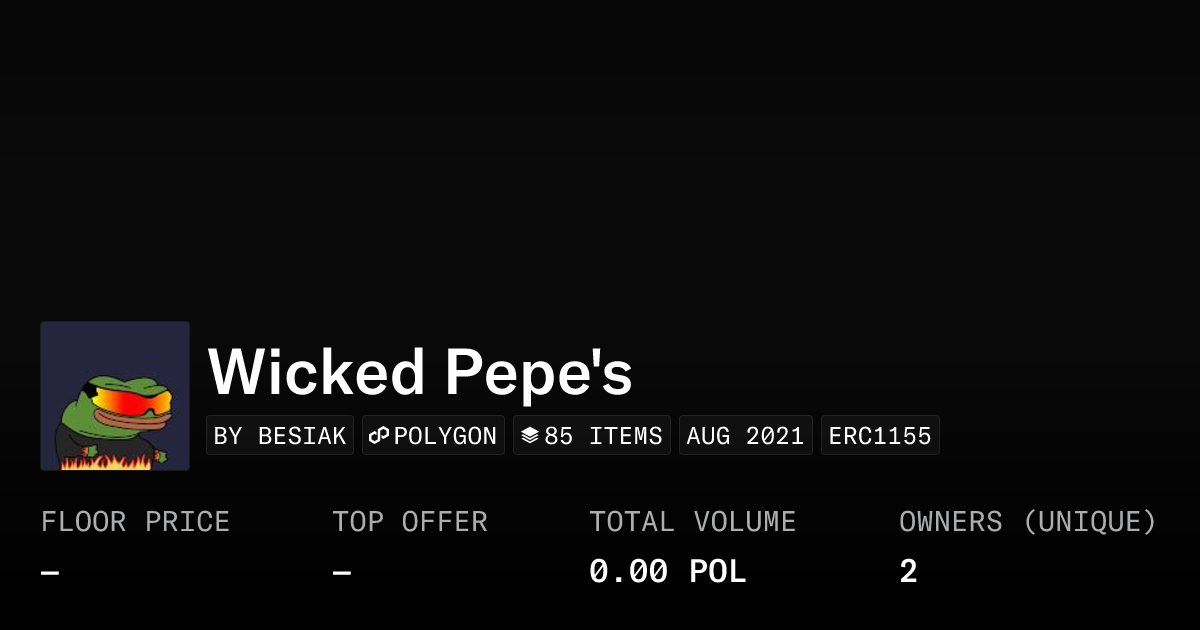
Task: Click the TOTAL VOLUME label
Action: tap(692, 522)
